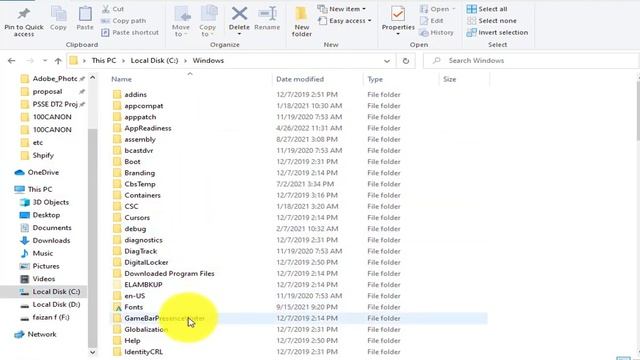Open Documents in navigation pane
This screenshot has height=360, width=640.
(46, 227)
